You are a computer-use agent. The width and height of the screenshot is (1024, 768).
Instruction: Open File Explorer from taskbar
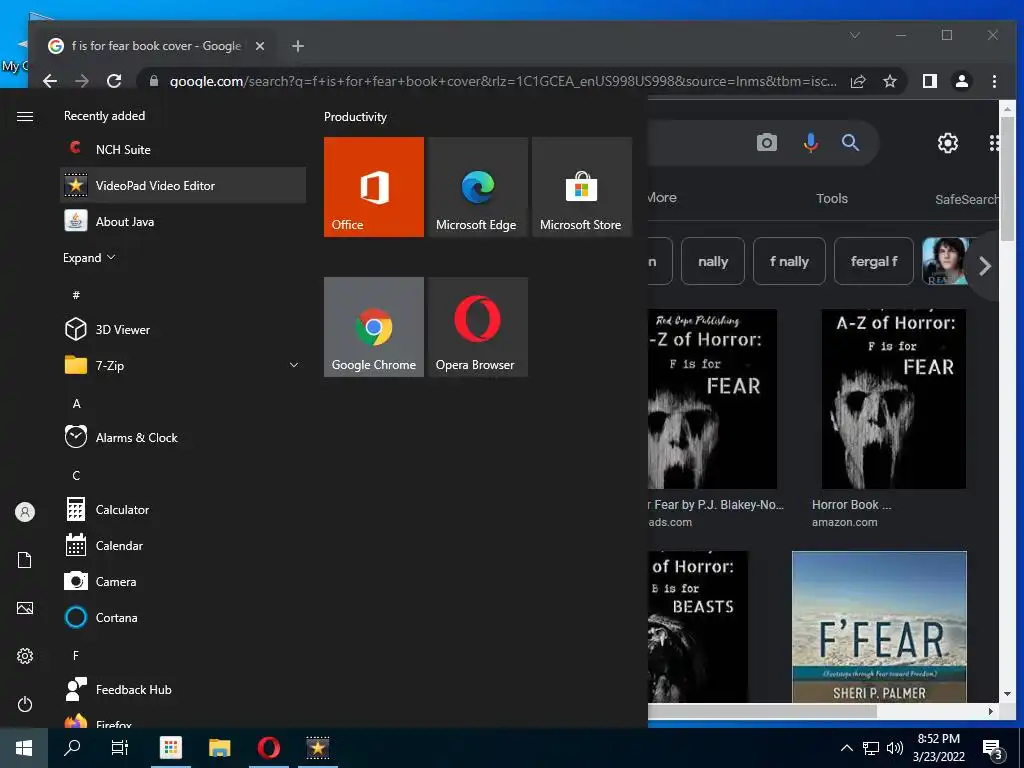pyautogui.click(x=219, y=748)
